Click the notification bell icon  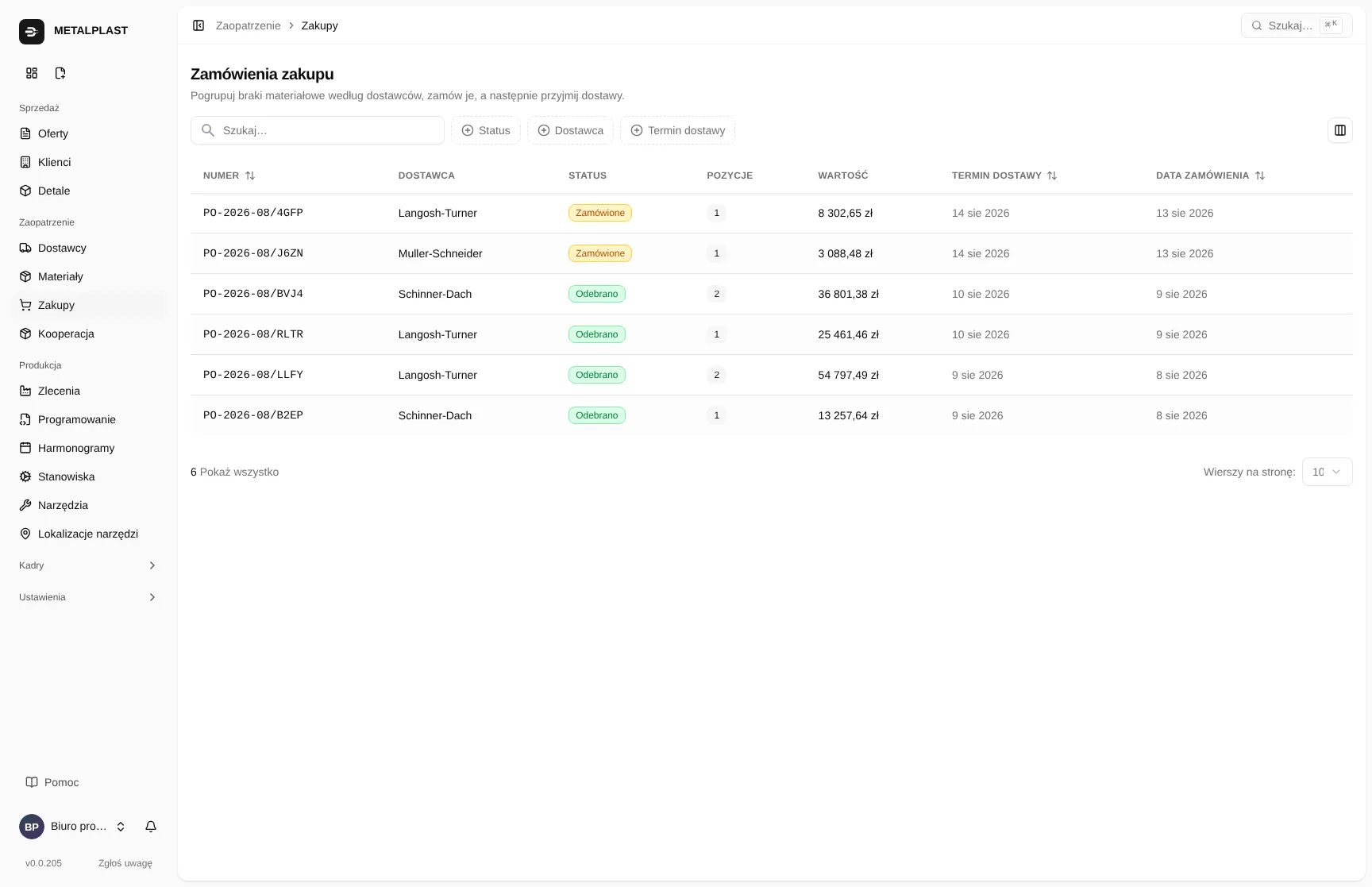coord(151,827)
